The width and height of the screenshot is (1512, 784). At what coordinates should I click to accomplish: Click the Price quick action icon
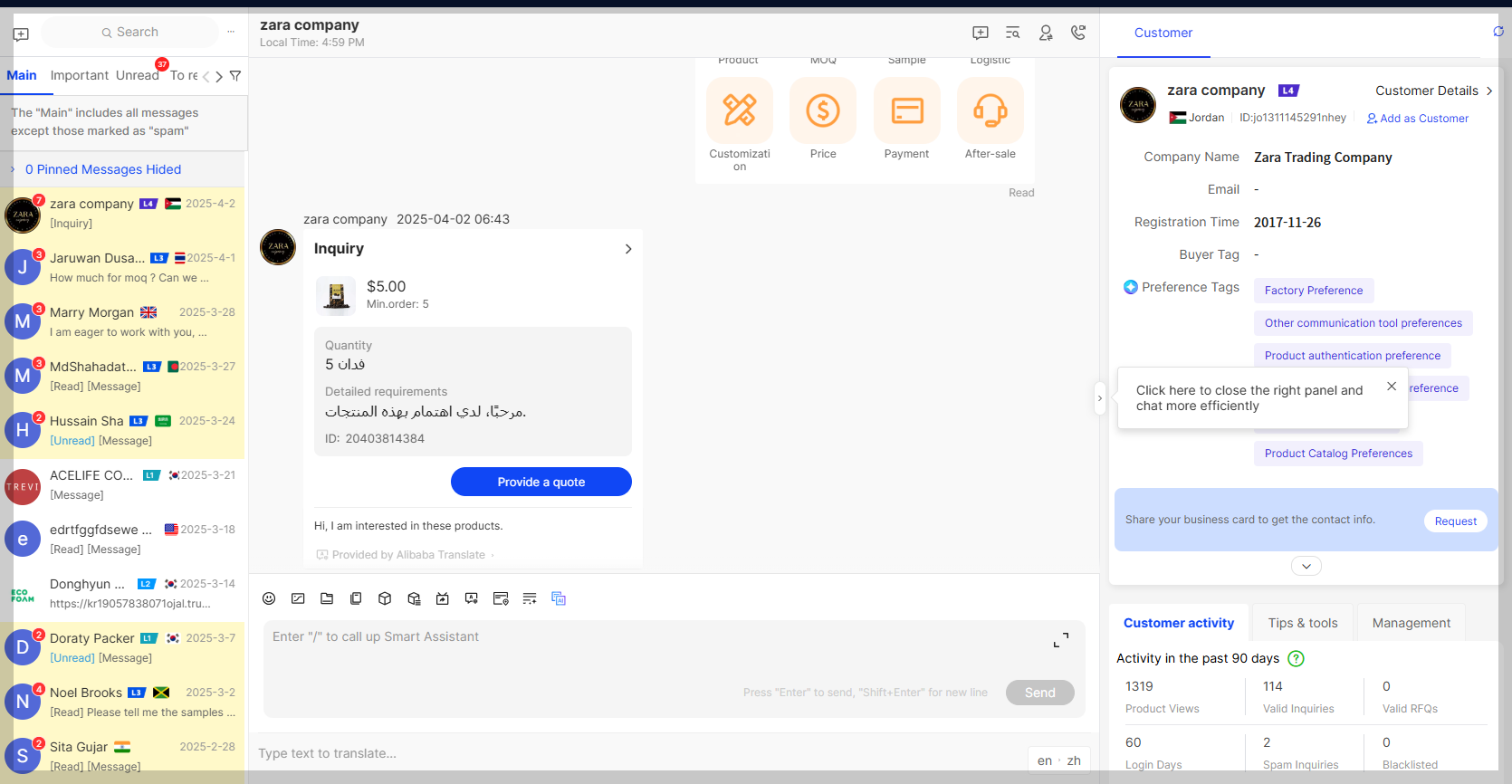point(823,110)
